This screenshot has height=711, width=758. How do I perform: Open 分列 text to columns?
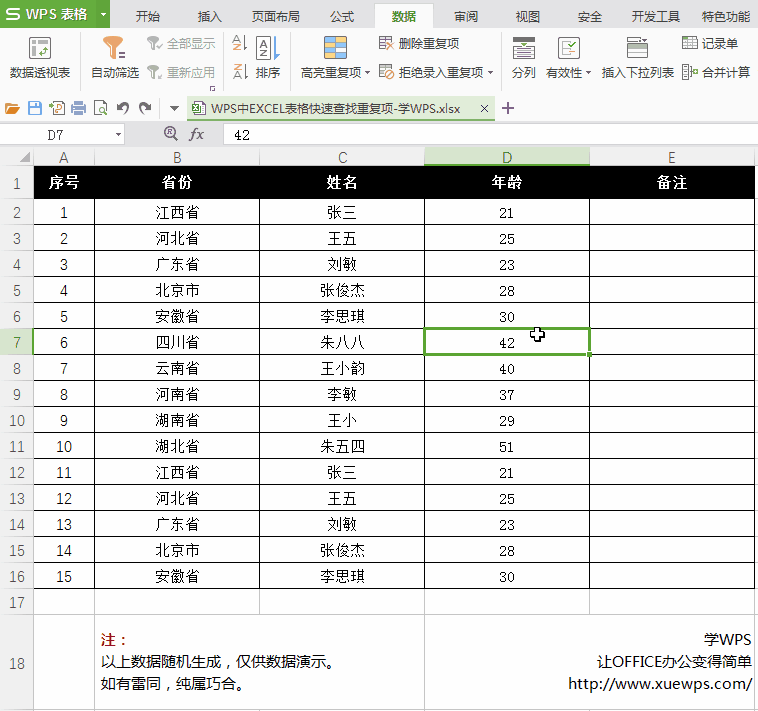(524, 58)
